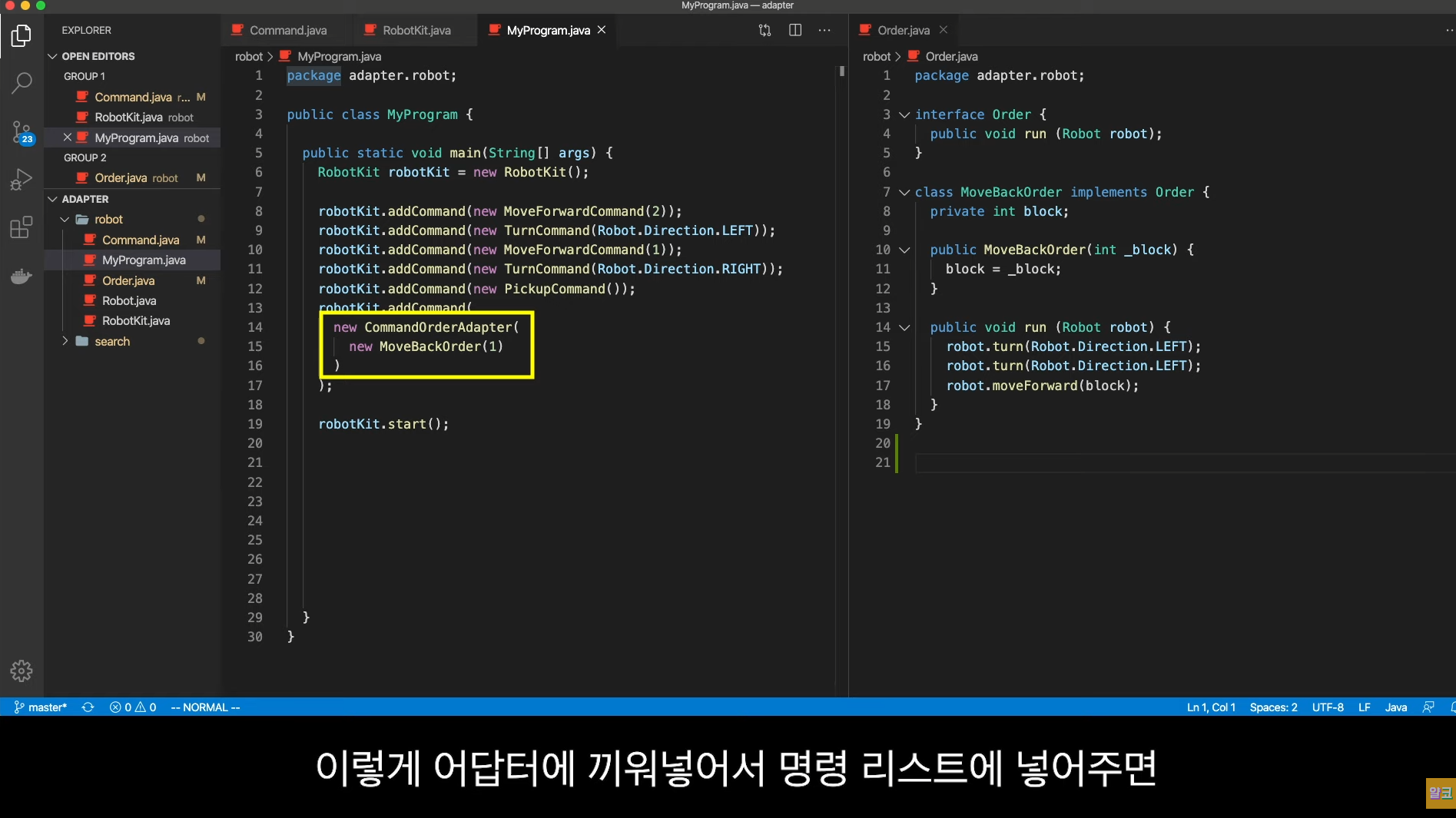Click the Open Changes compare icon
Screen dimensions: 1456x818
click(764, 30)
